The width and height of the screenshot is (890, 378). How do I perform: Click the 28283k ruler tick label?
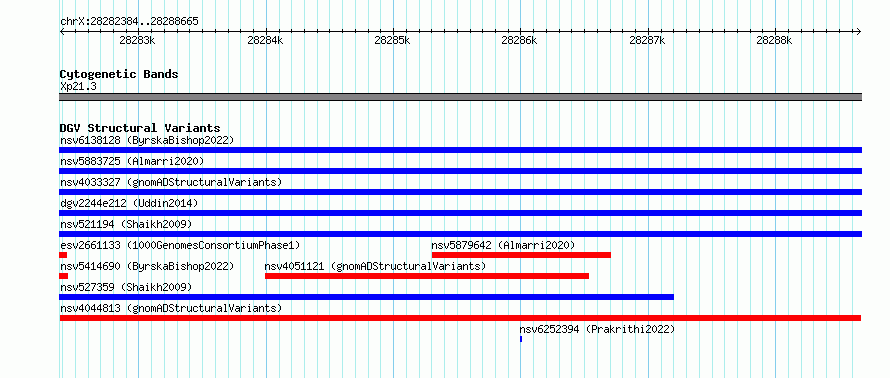pyautogui.click(x=137, y=40)
